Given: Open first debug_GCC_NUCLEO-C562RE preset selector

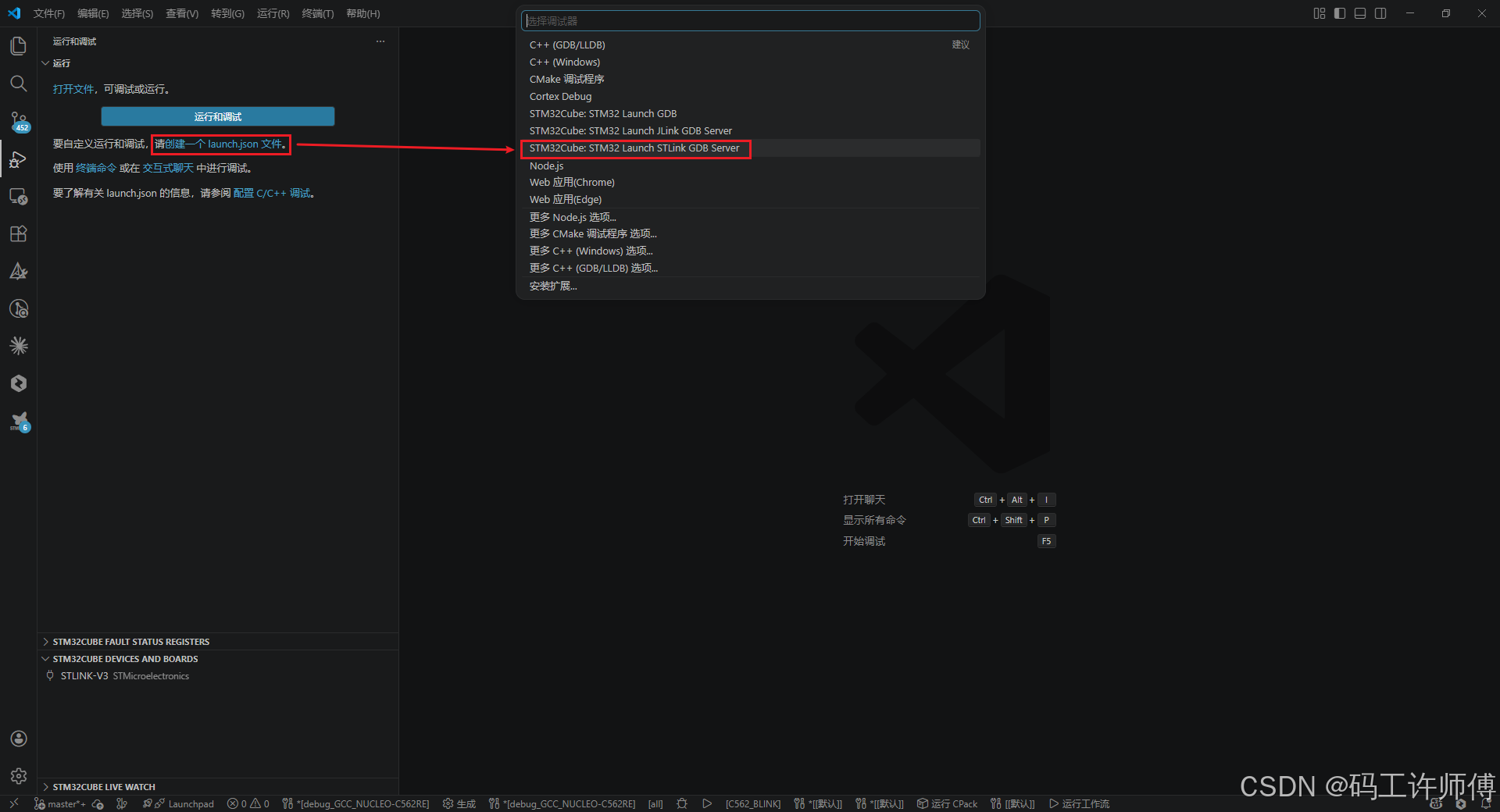Looking at the screenshot, I should tap(355, 803).
